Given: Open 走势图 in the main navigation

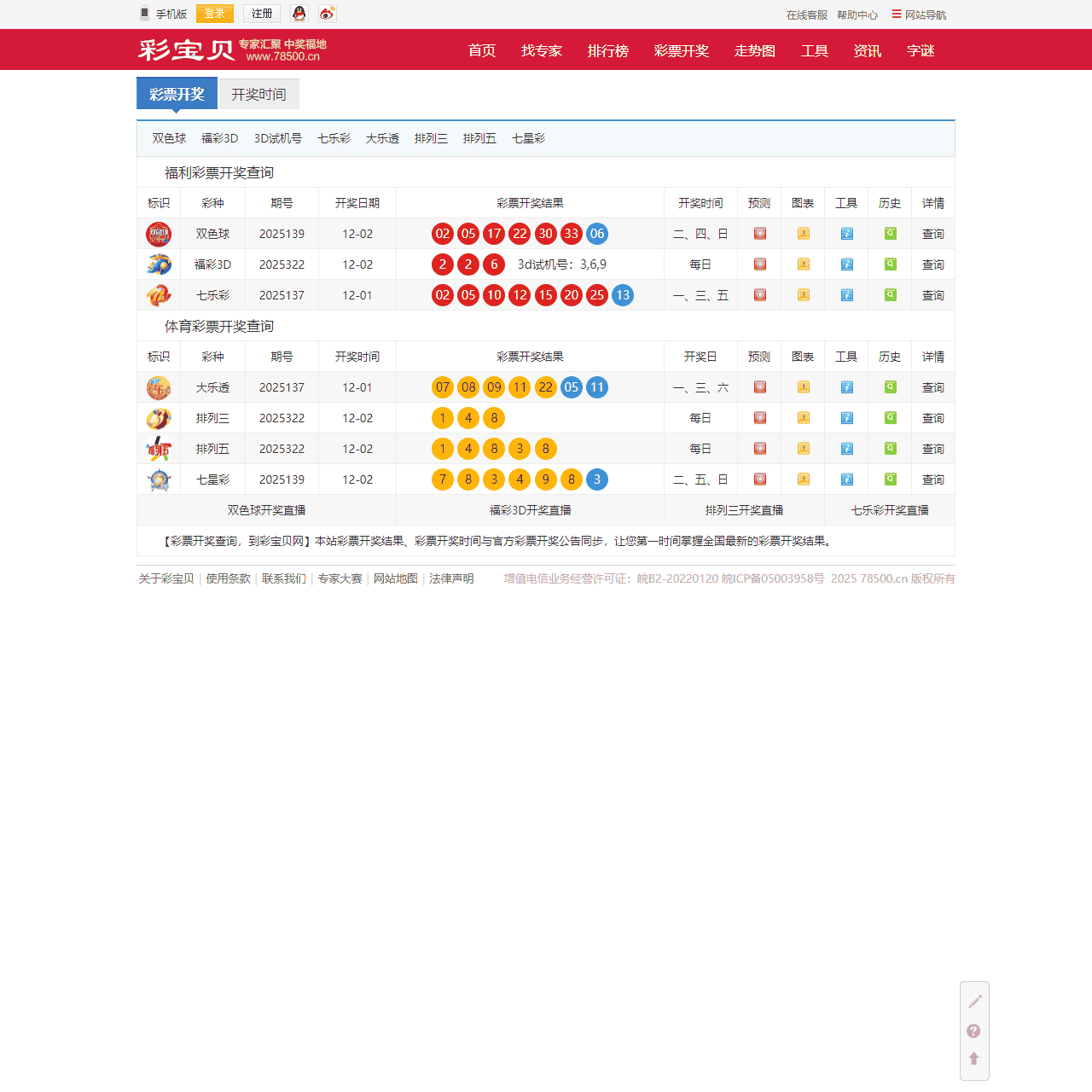Looking at the screenshot, I should (x=754, y=51).
